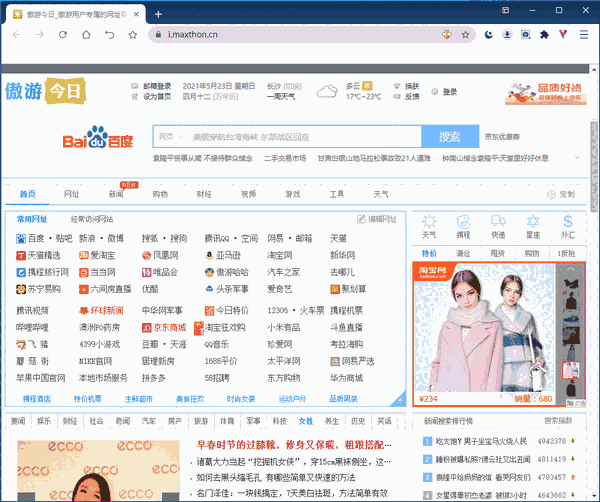Viewport: 600px width, 502px height.
Task: Expand the 网页 search type dropdown
Action: (x=171, y=137)
